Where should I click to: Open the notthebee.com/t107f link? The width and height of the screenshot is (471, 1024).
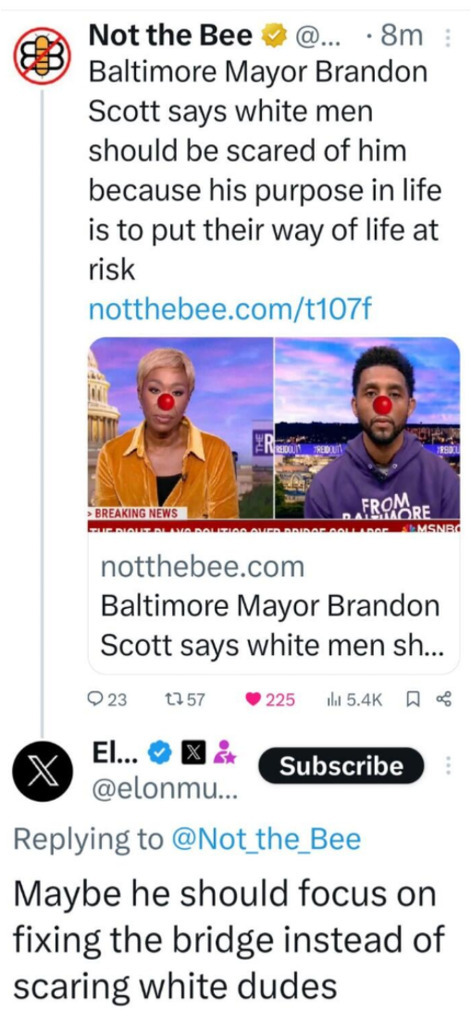pyautogui.click(x=229, y=308)
